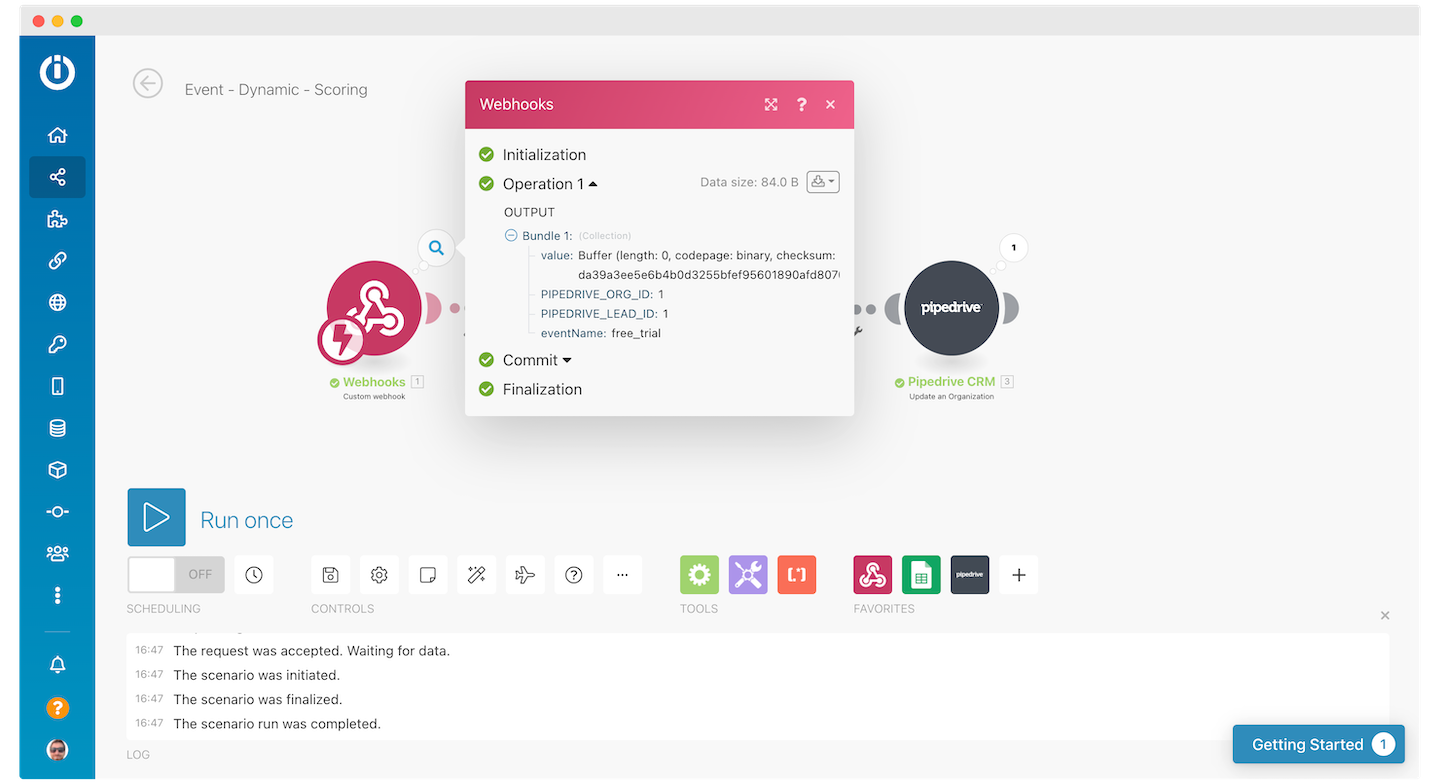Open Notifications bell icon
The width and height of the screenshot is (1440, 784).
click(57, 665)
